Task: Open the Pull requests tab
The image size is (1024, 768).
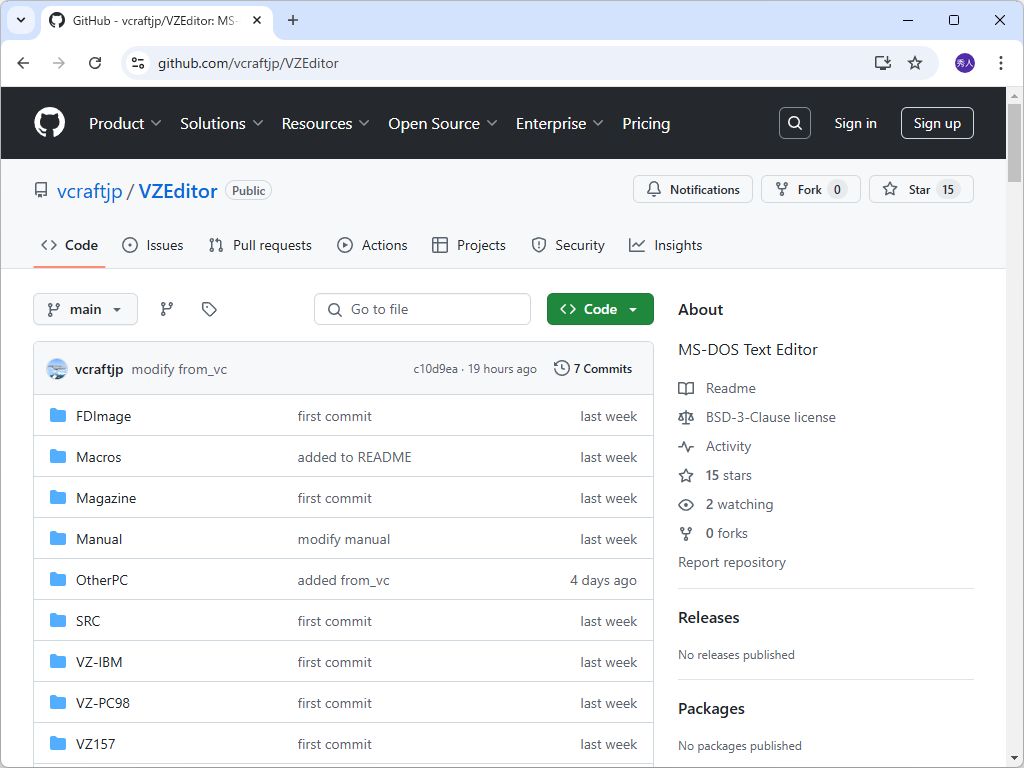Action: point(259,245)
